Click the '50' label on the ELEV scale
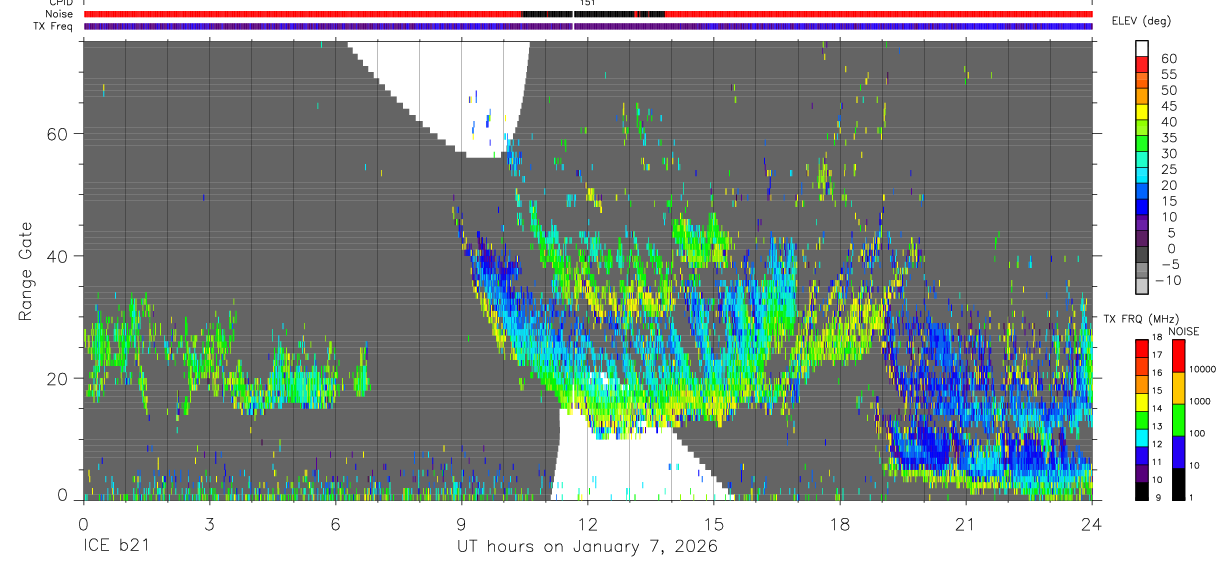Image resolution: width=1228 pixels, height=567 pixels. click(x=1168, y=90)
